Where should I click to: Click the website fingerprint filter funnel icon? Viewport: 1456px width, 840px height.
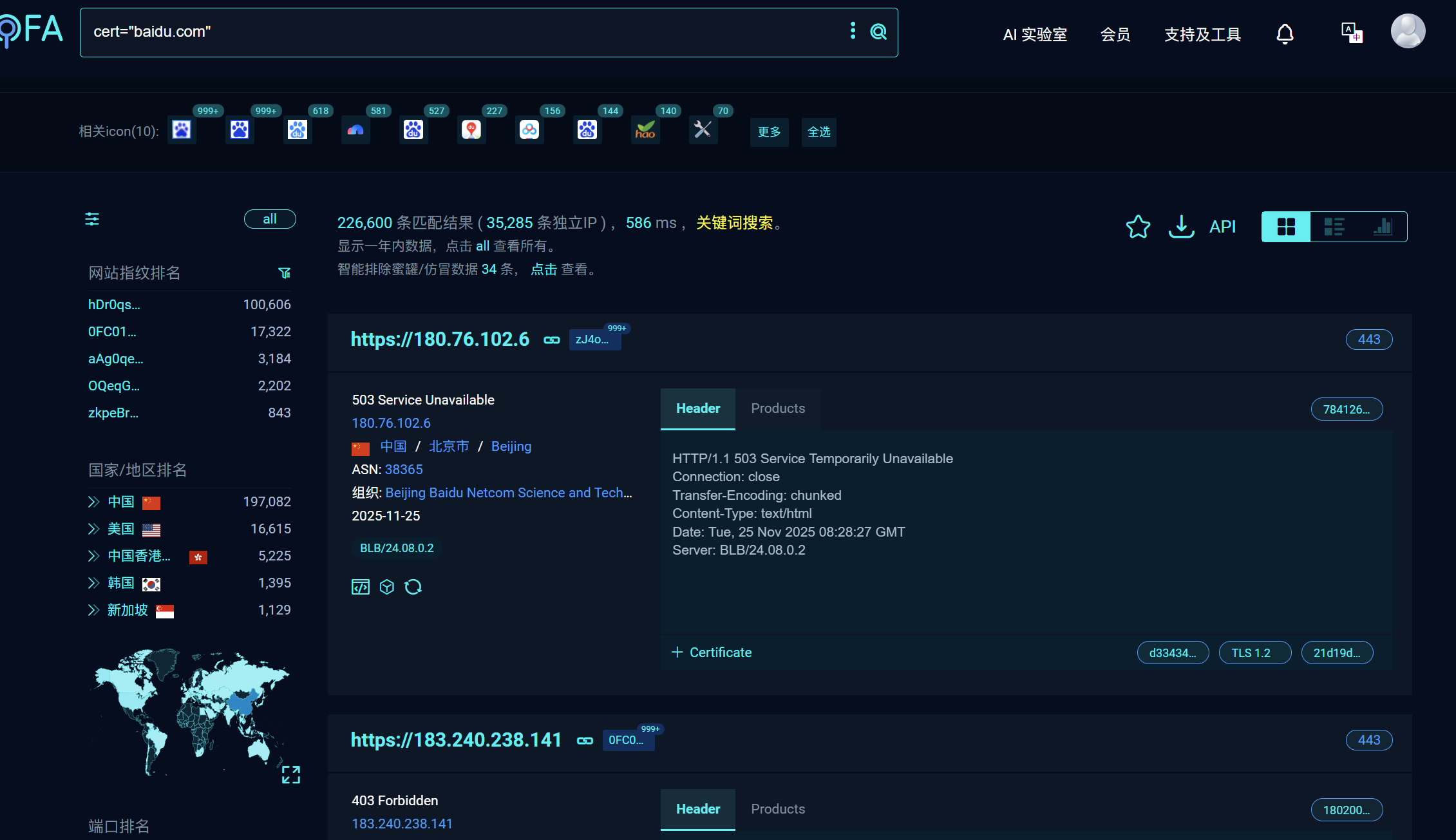pos(284,273)
